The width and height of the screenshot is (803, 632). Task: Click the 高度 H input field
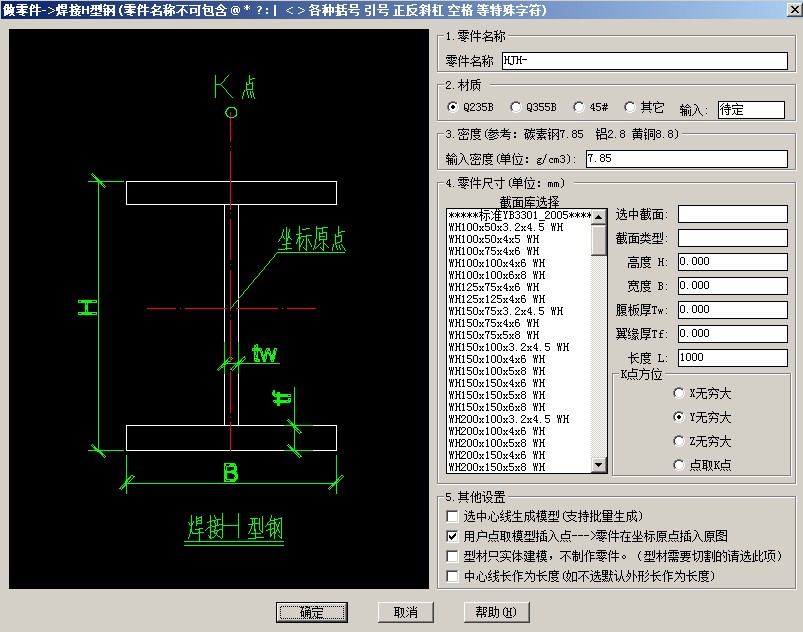[x=732, y=262]
